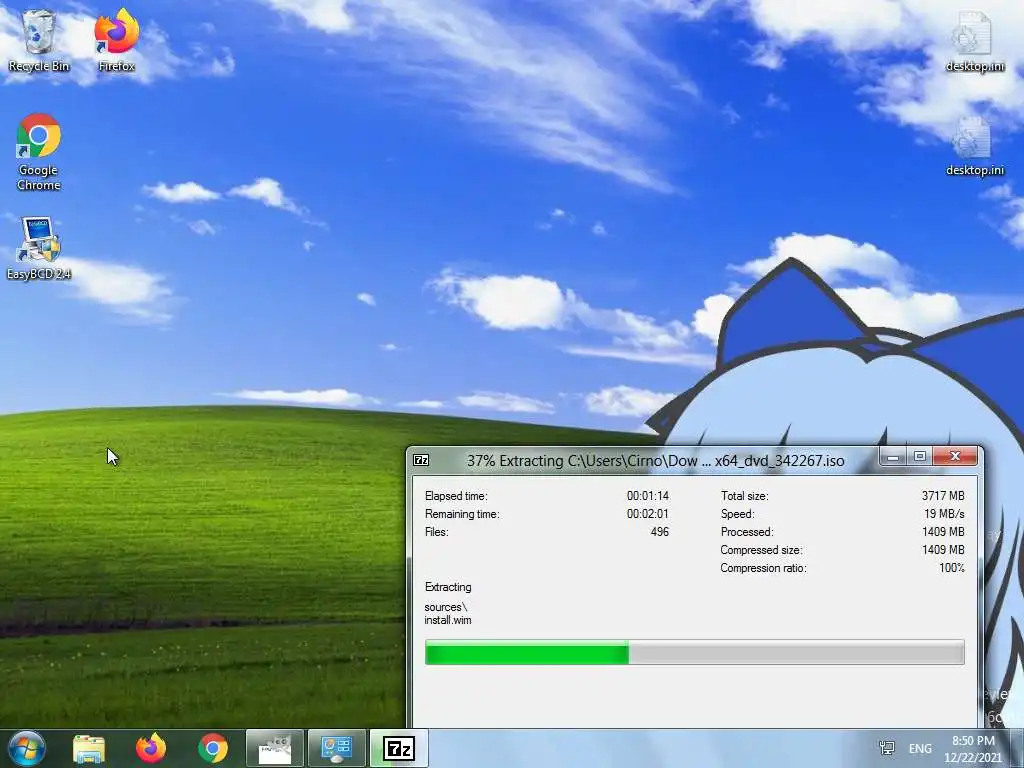Switch to the folder window taskbar button
Viewport: 1024px width, 768px height.
point(275,748)
